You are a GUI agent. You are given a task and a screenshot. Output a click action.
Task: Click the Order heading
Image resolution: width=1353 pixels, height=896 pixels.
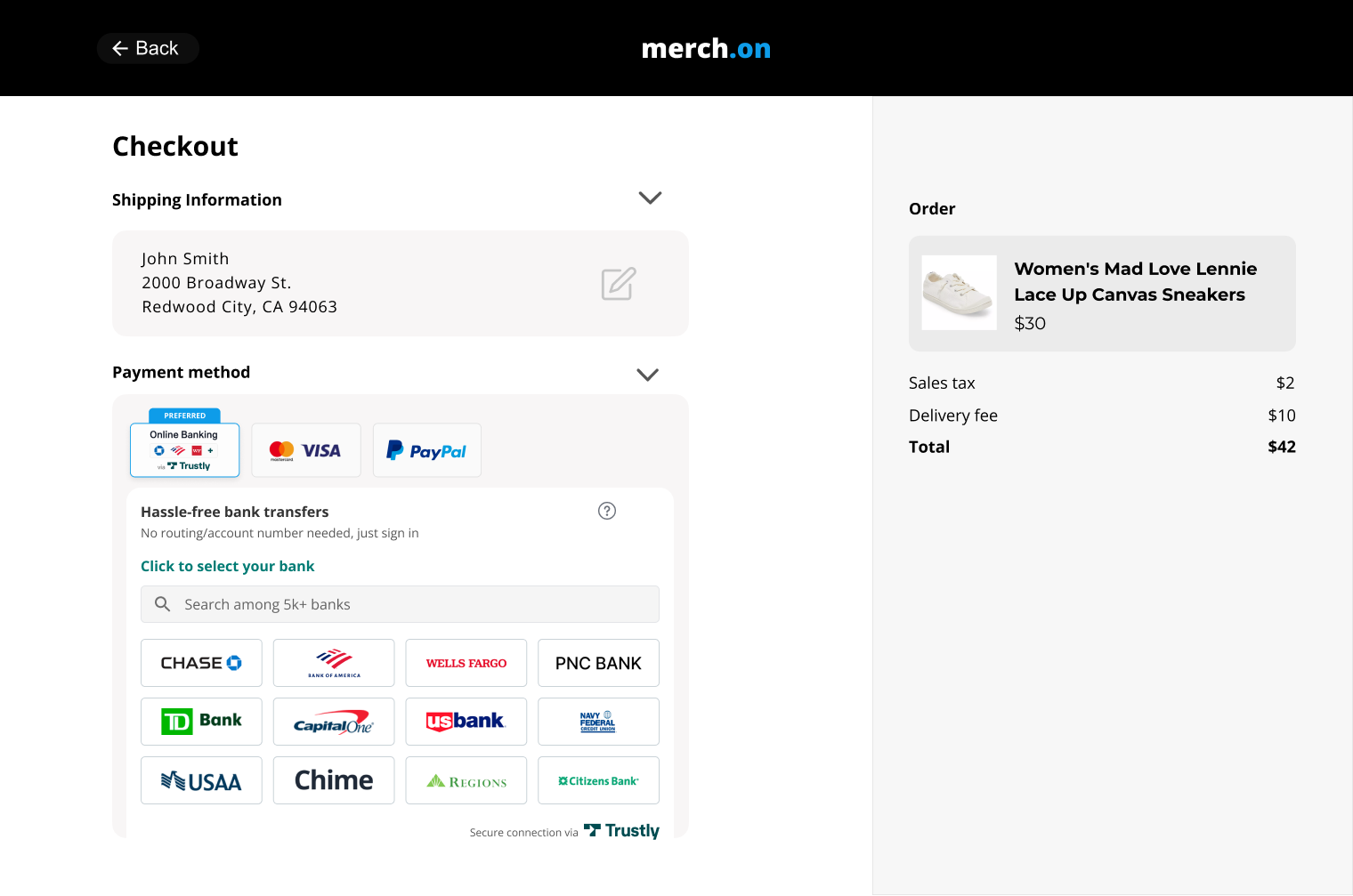point(932,209)
